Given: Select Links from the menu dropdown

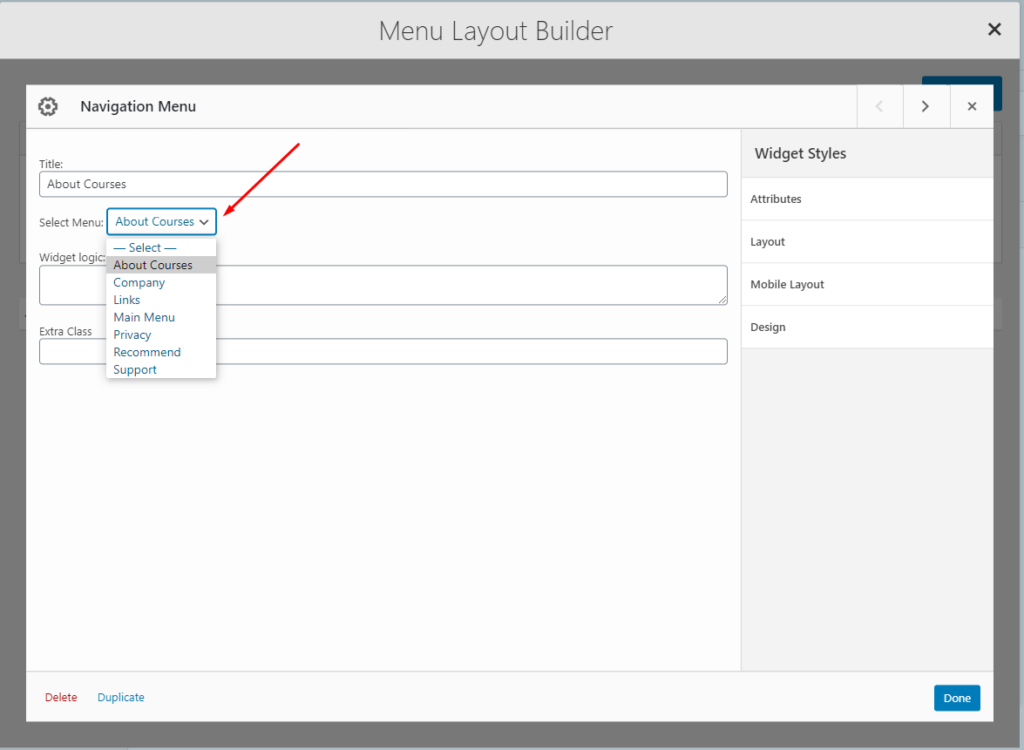Looking at the screenshot, I should pyautogui.click(x=126, y=299).
